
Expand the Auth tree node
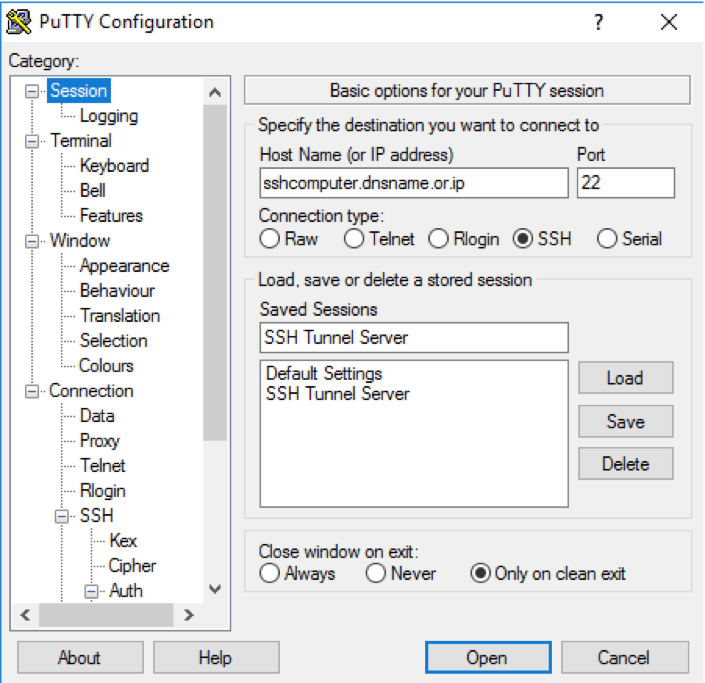pos(92,591)
